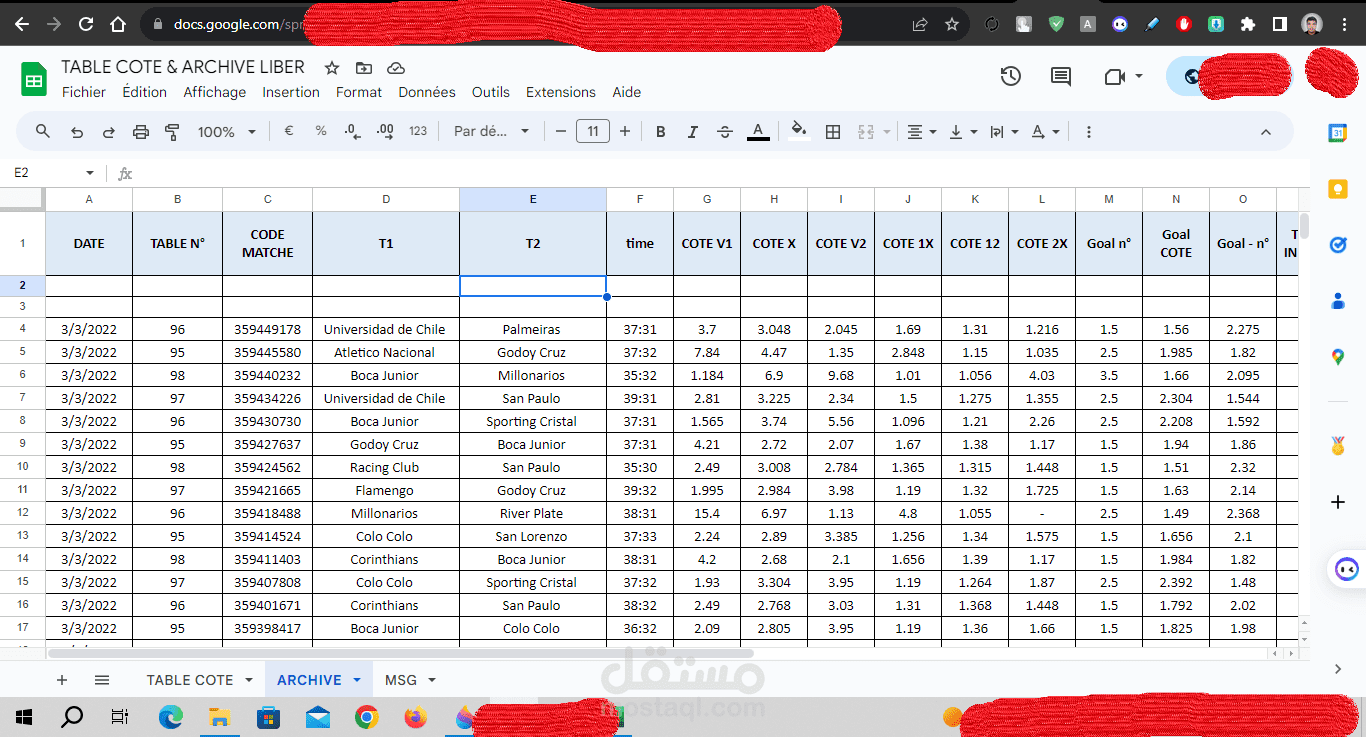Format as percent

click(x=321, y=131)
